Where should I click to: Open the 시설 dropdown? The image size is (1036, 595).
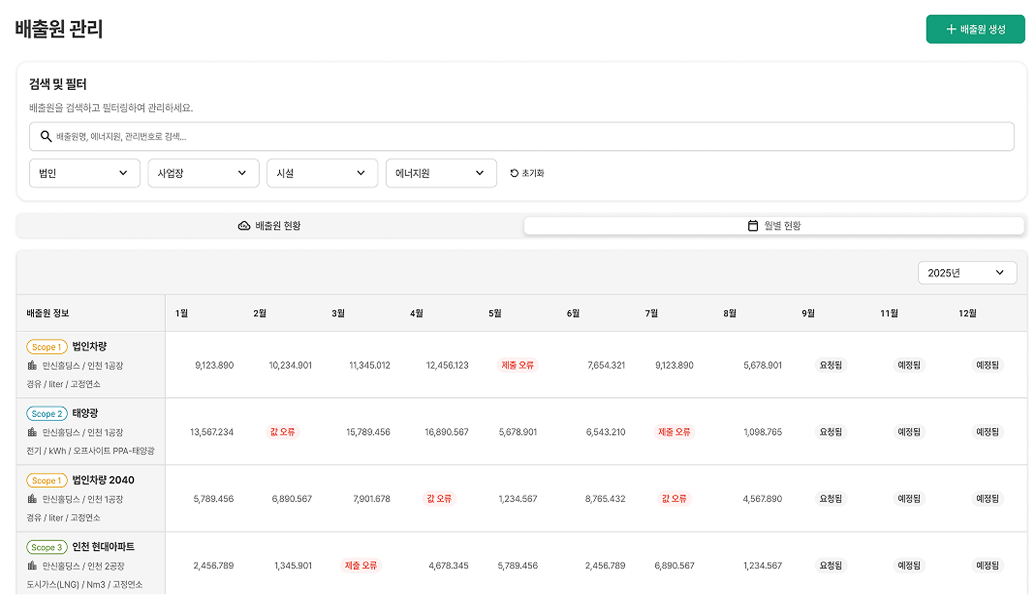coord(322,172)
